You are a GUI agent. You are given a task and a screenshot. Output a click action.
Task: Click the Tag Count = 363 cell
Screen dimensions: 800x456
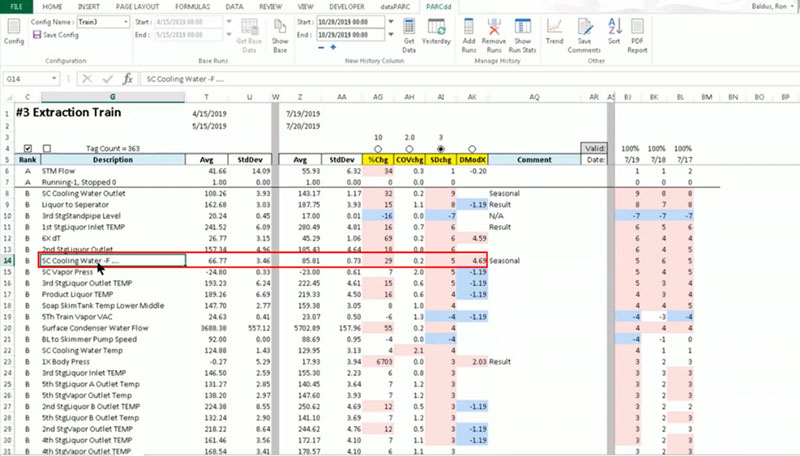click(113, 148)
